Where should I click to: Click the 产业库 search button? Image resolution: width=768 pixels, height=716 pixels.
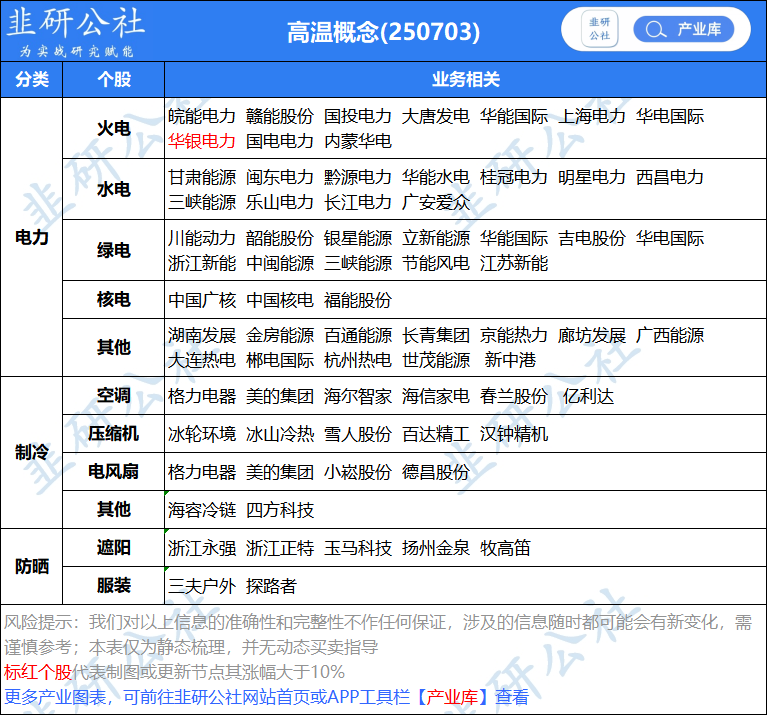[684, 29]
